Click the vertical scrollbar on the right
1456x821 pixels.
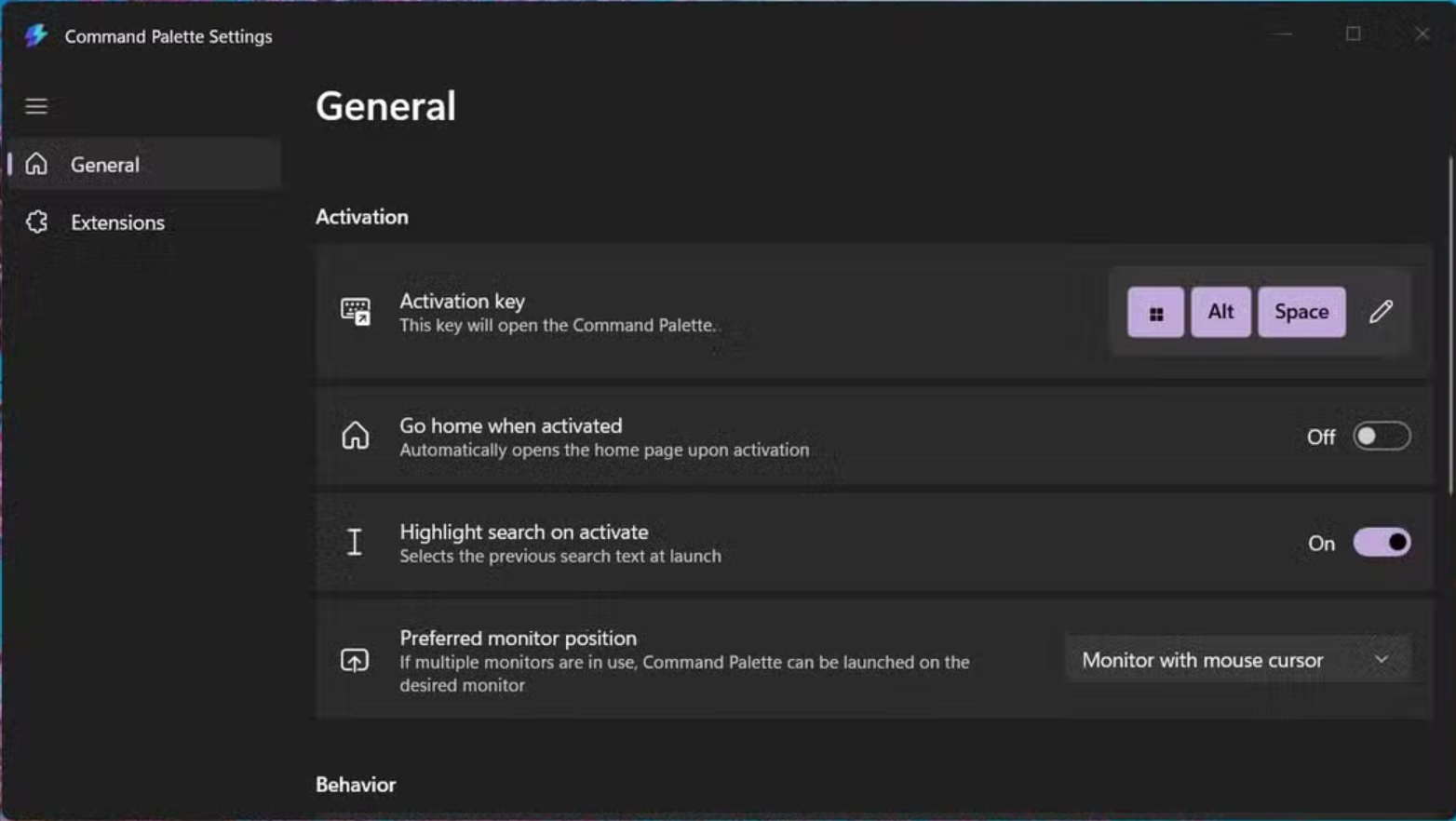[x=1449, y=326]
